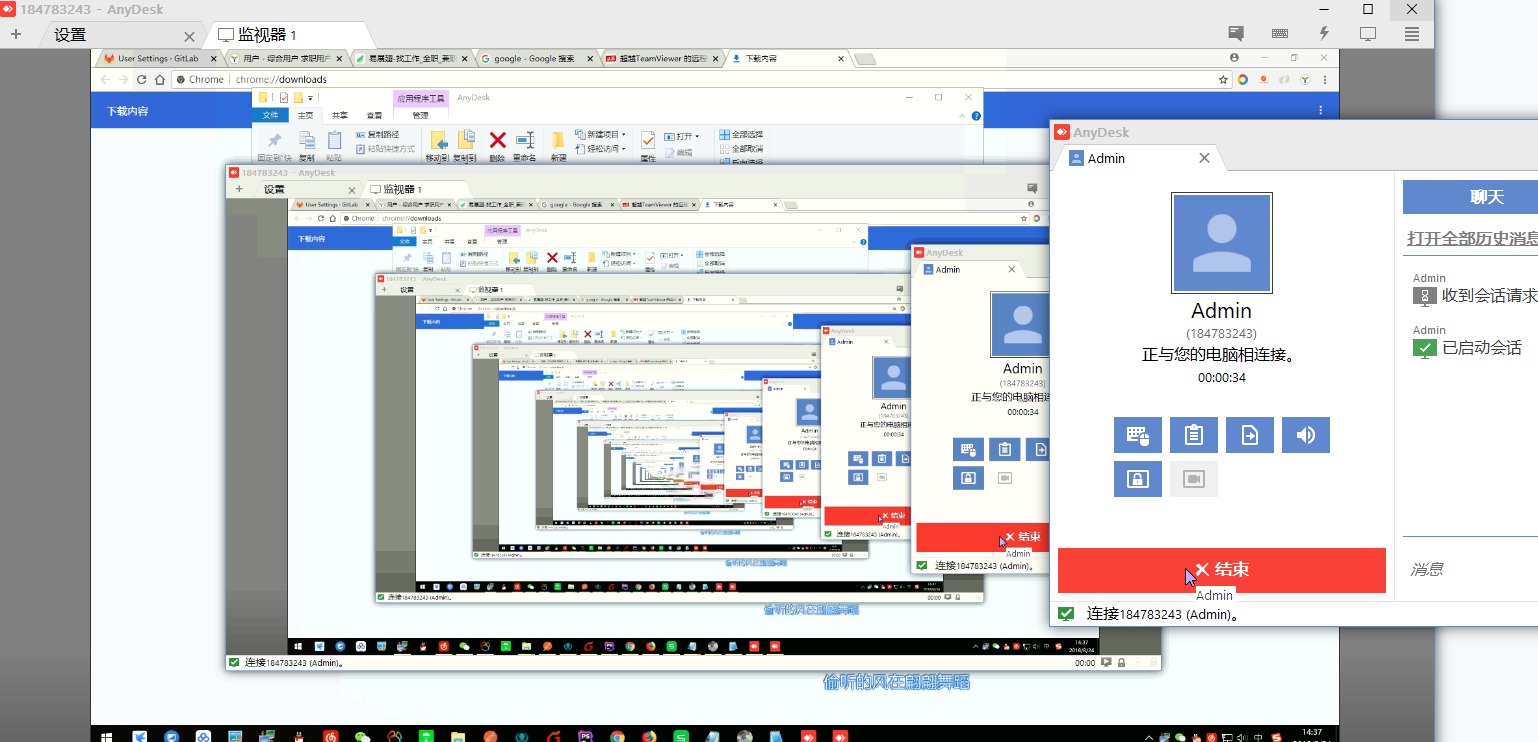Click the 聊天 chat header button

(1470, 197)
